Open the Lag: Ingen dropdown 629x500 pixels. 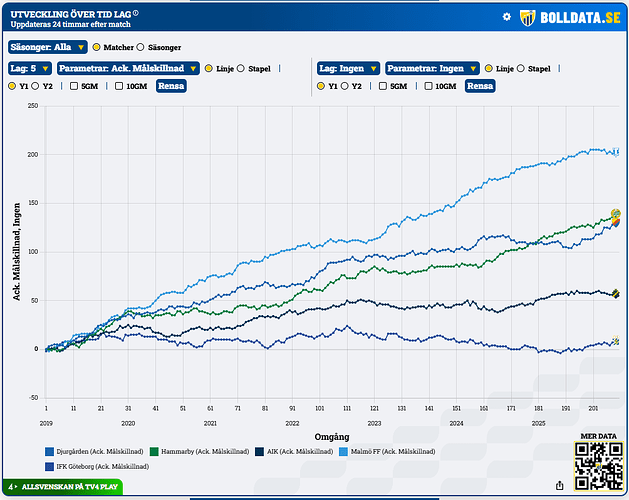coord(348,69)
